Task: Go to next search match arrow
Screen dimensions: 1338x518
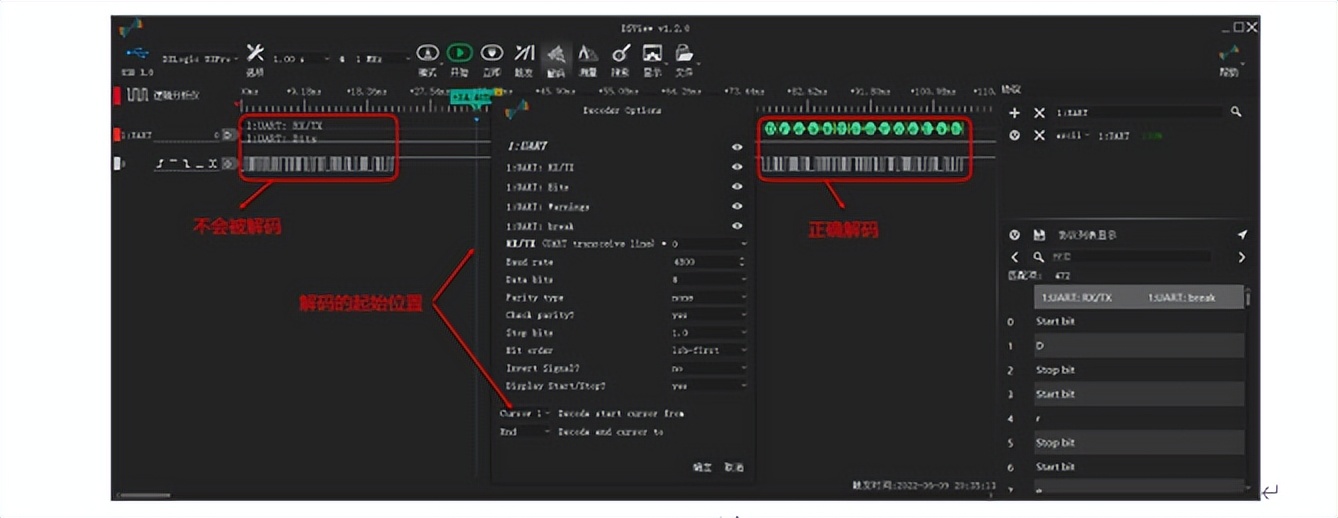Action: 1242,257
